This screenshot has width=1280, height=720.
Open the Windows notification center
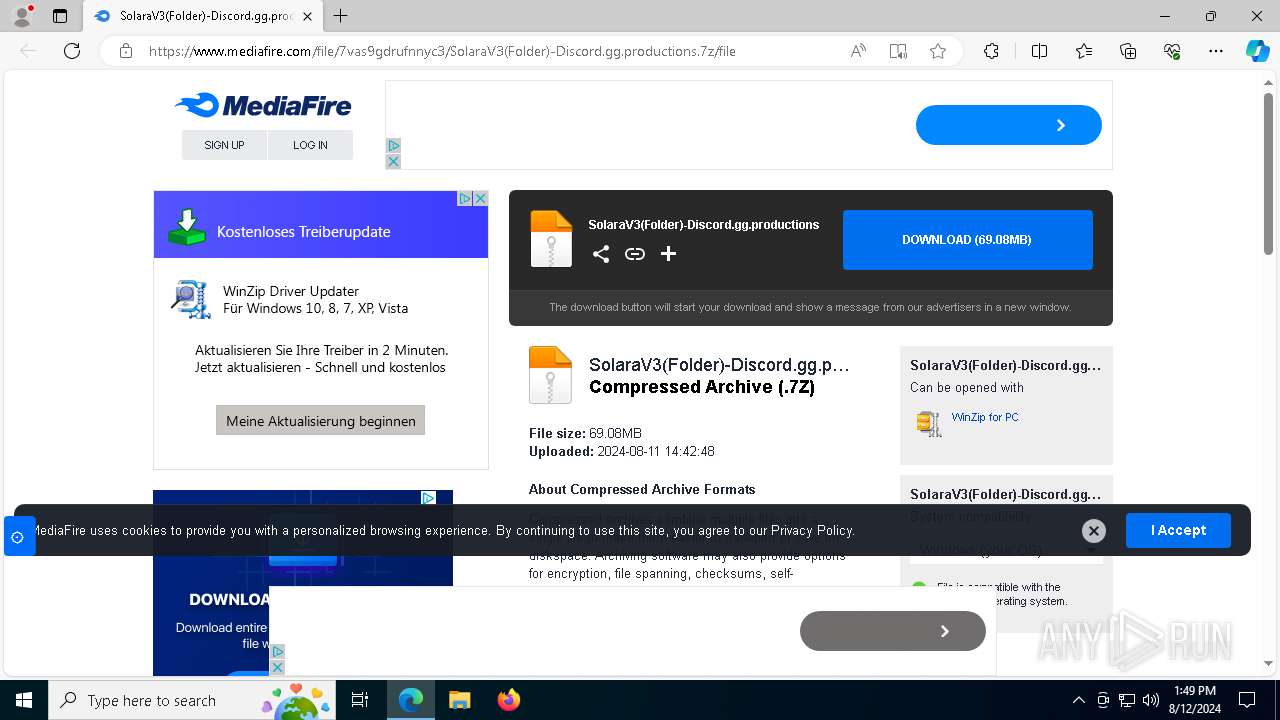click(1248, 700)
